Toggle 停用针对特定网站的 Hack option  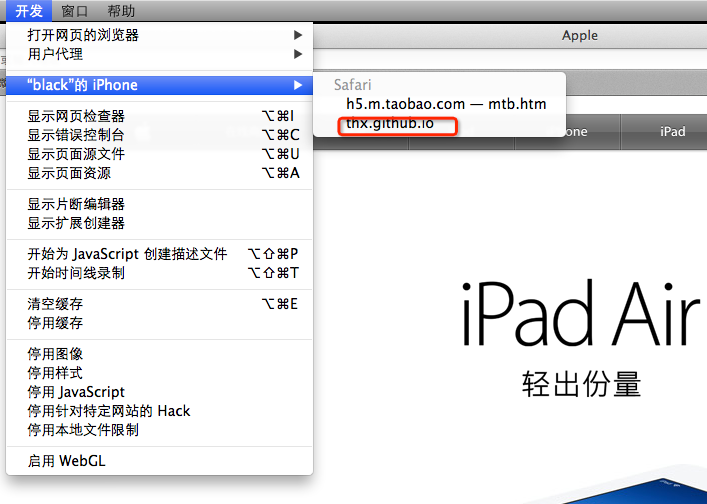click(x=159, y=411)
